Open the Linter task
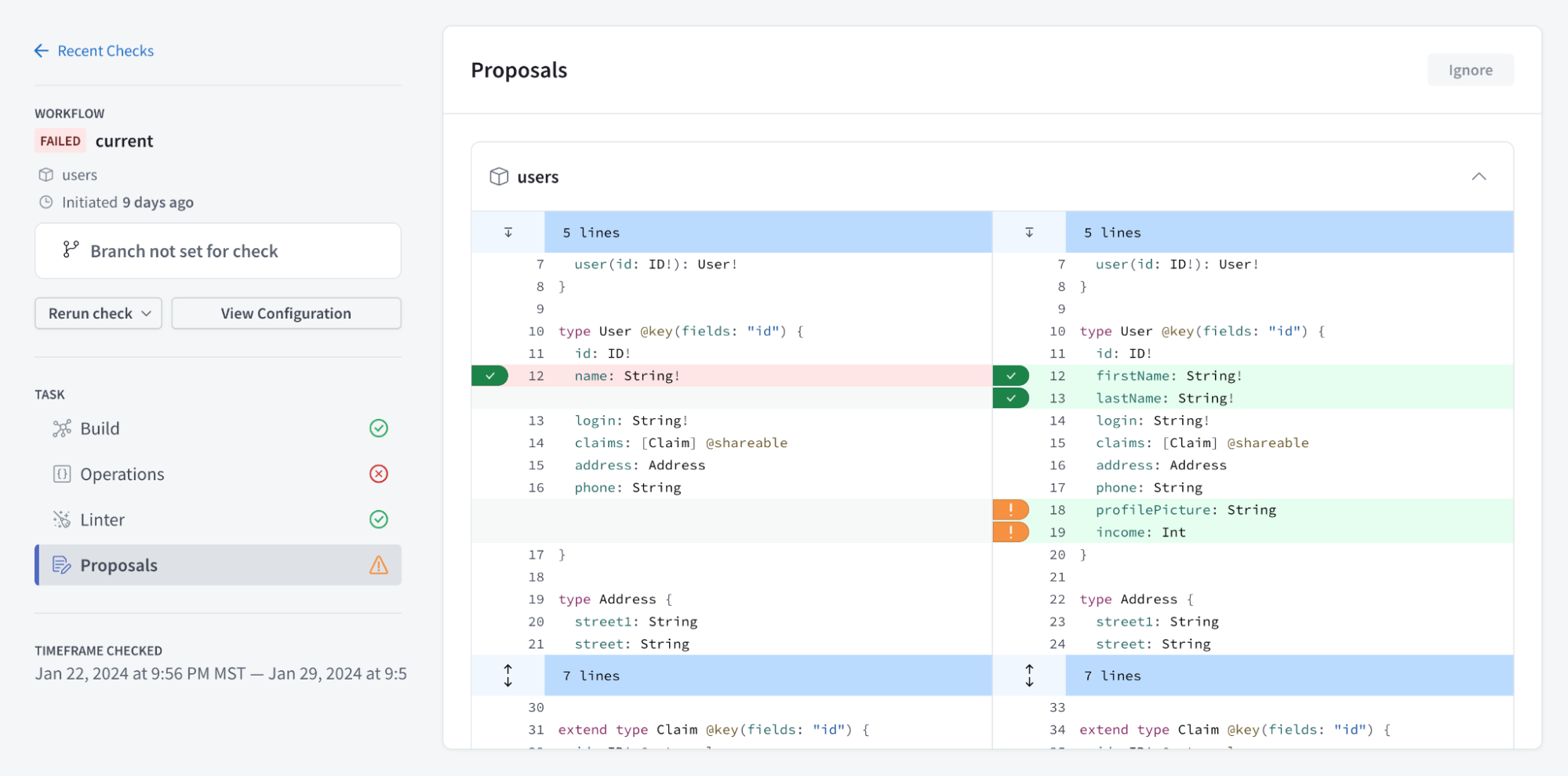Image resolution: width=1568 pixels, height=776 pixels. (218, 519)
